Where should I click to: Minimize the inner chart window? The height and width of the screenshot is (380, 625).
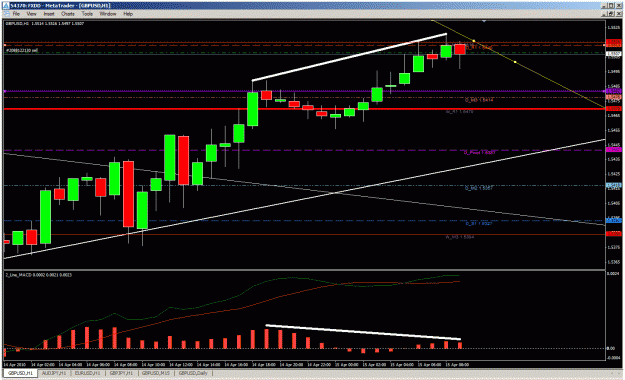point(605,14)
